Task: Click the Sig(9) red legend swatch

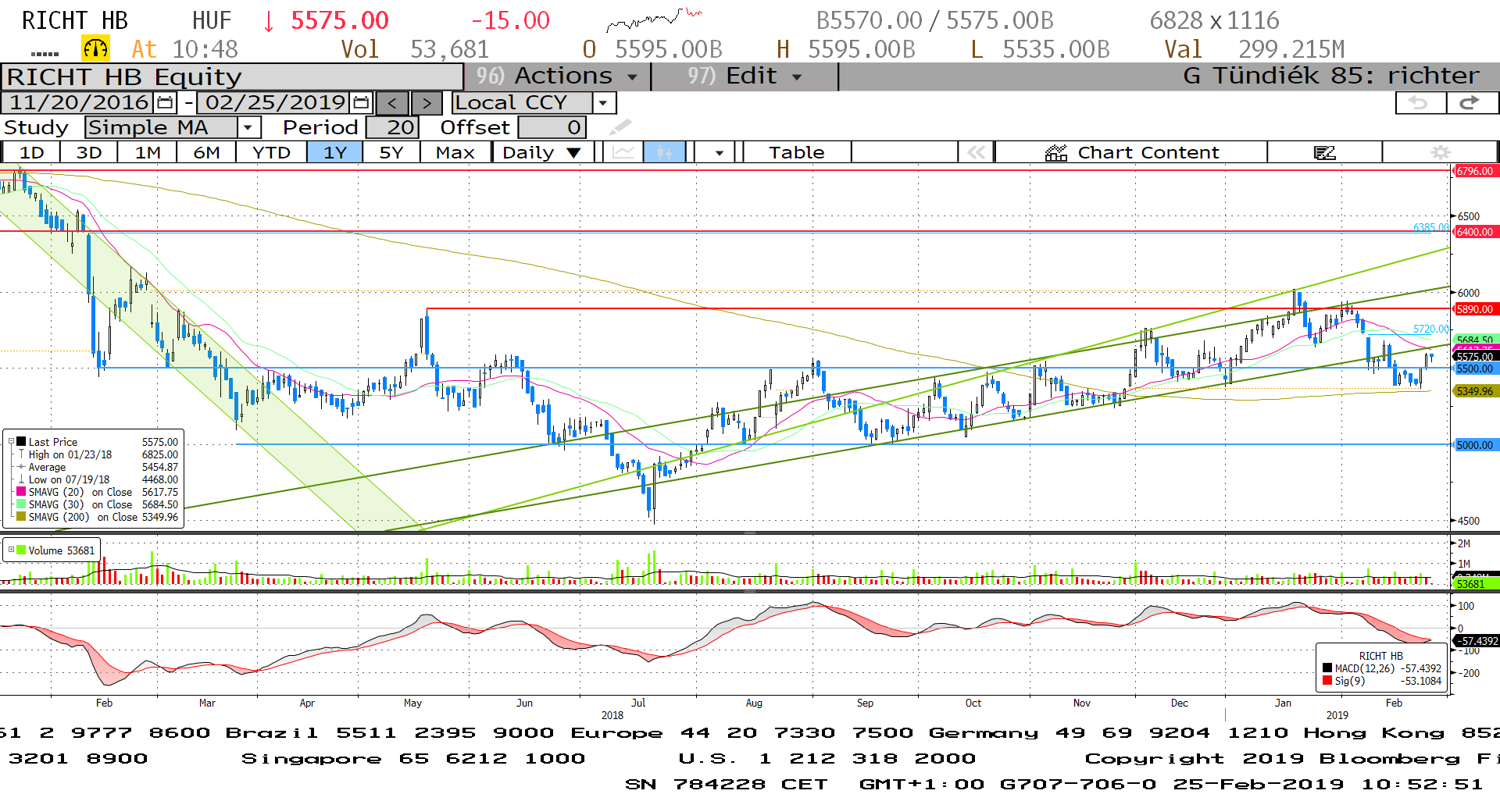Action: (x=1327, y=681)
